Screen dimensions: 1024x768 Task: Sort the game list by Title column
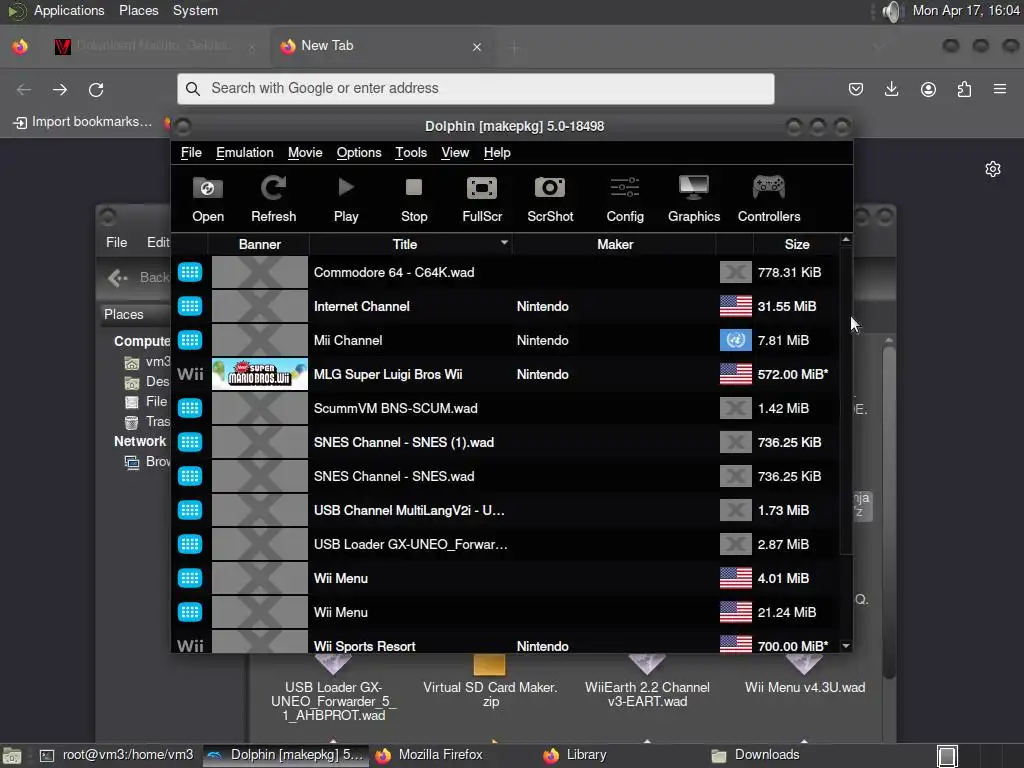tap(410, 244)
